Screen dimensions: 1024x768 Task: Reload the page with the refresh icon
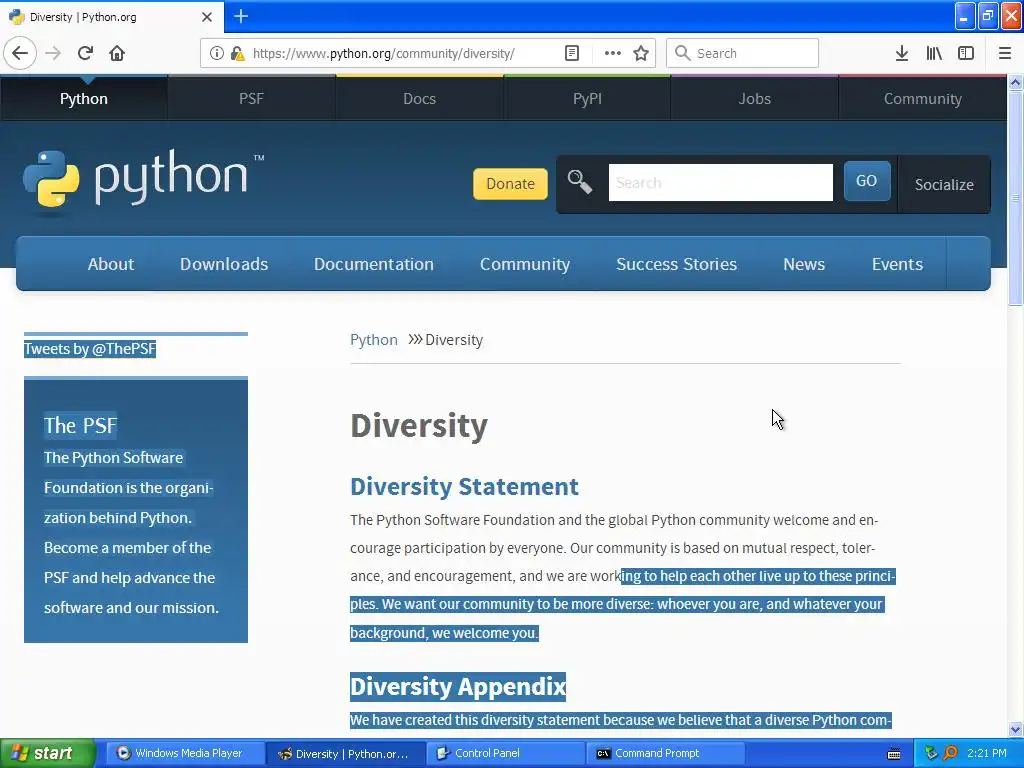click(85, 53)
